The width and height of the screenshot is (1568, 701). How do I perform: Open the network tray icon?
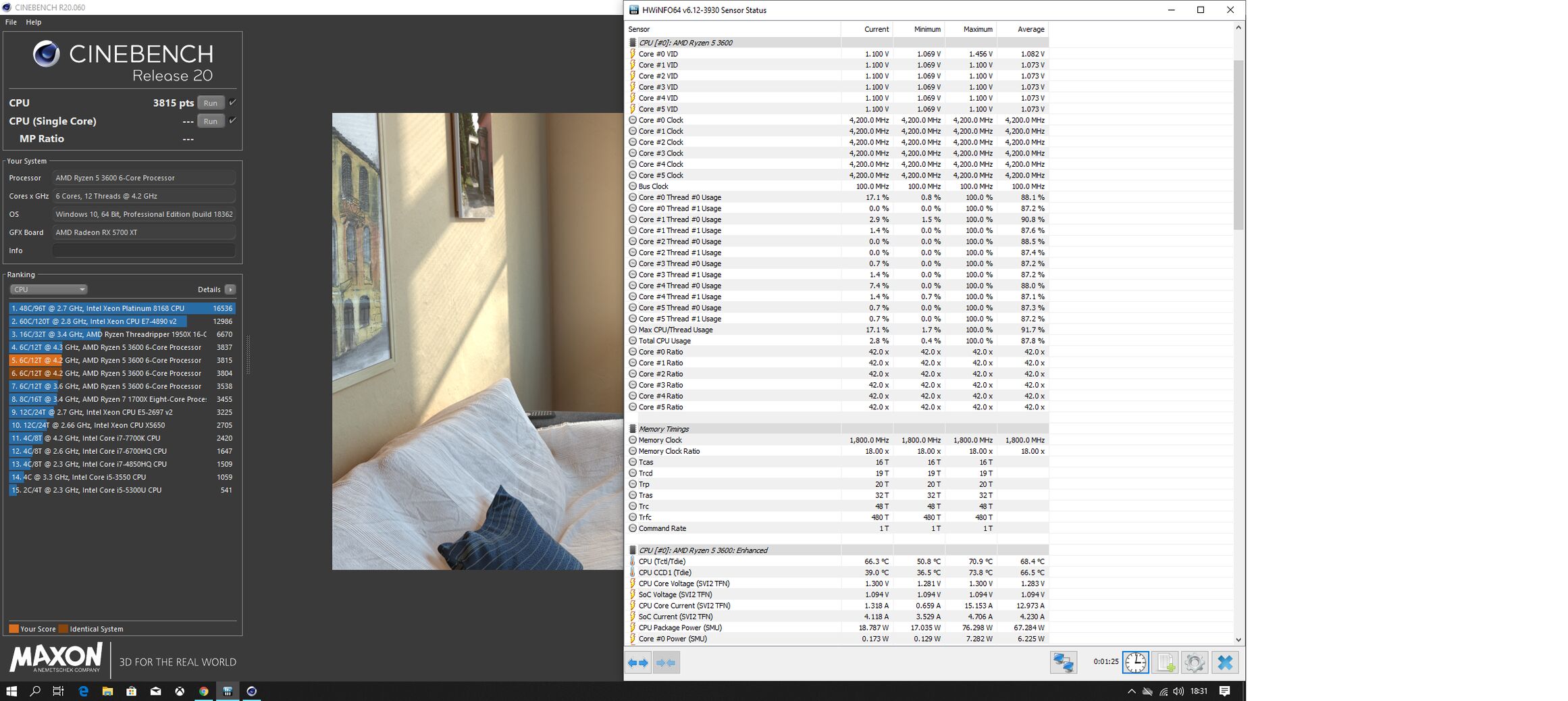pos(1163,691)
